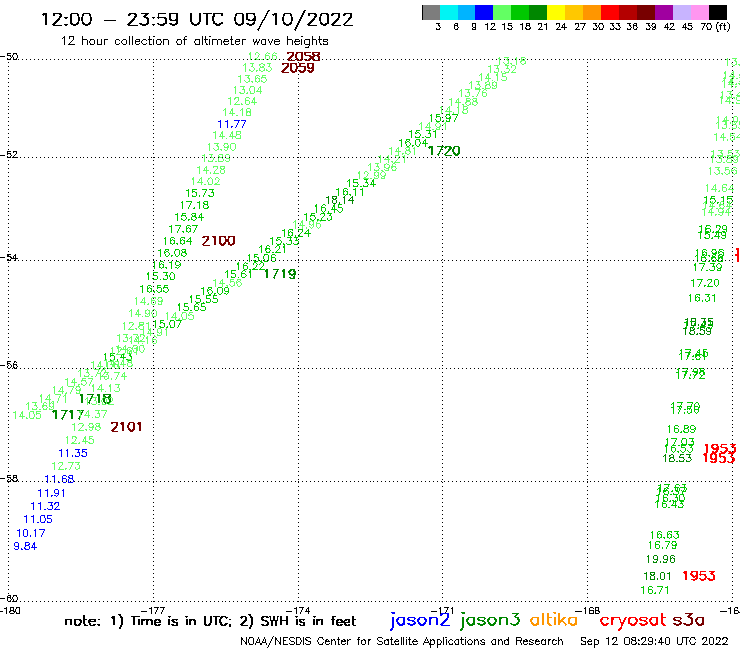This screenshot has width=740, height=650.
Task: Select the wave height value 12.45
Action: coord(79,440)
